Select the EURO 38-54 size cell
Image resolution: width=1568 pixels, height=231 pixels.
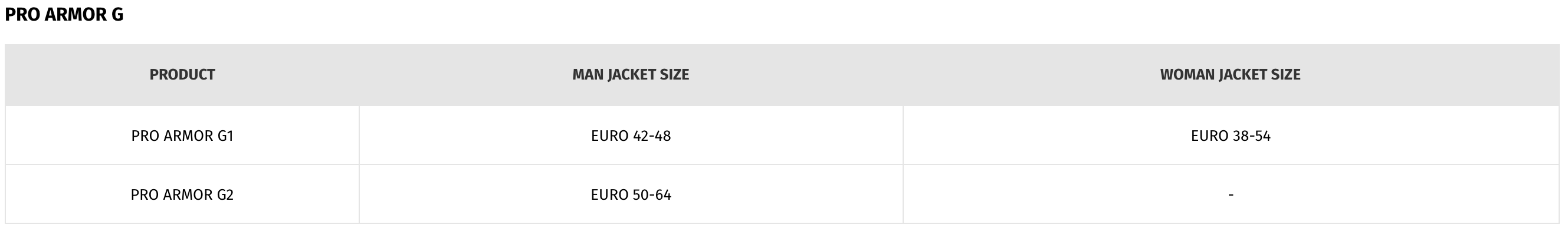1230,136
